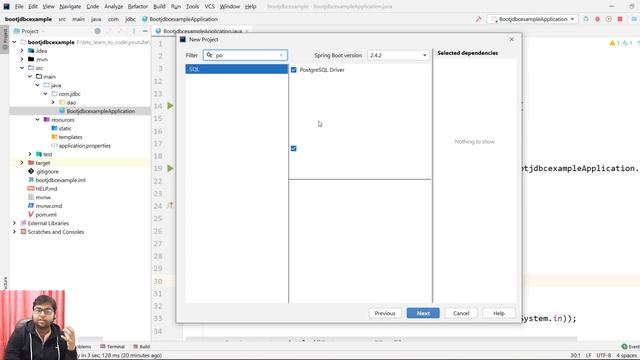Viewport: 640px width, 360px height.
Task: Switch to the Terminal tool window tab
Action: (112, 346)
